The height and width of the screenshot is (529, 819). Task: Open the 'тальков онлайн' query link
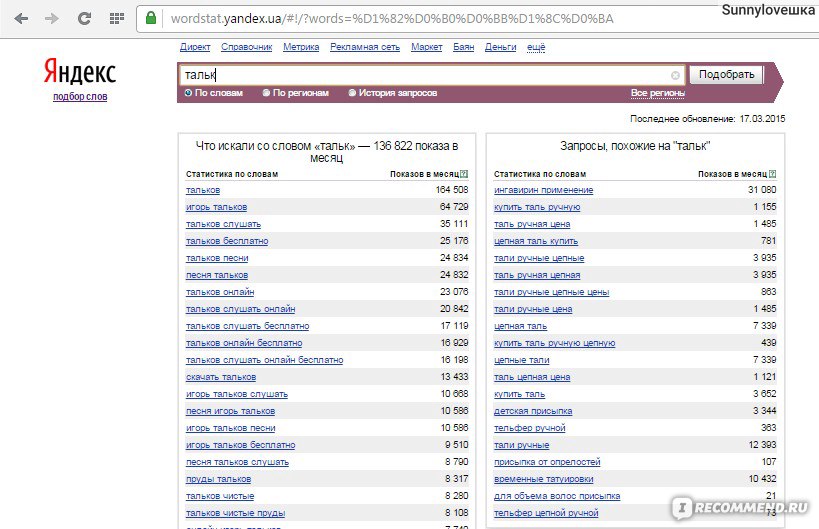pos(220,292)
